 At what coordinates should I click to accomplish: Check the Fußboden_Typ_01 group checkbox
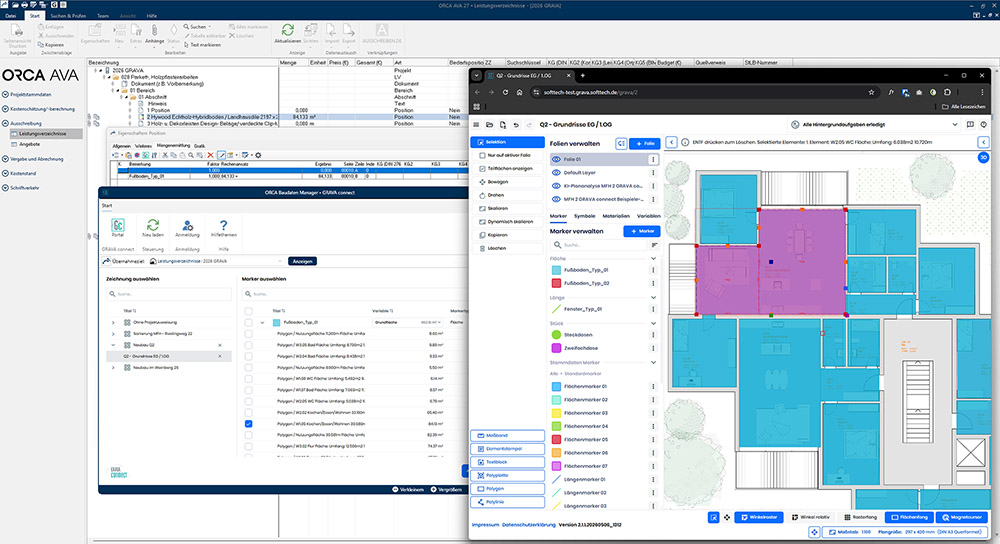pos(249,323)
